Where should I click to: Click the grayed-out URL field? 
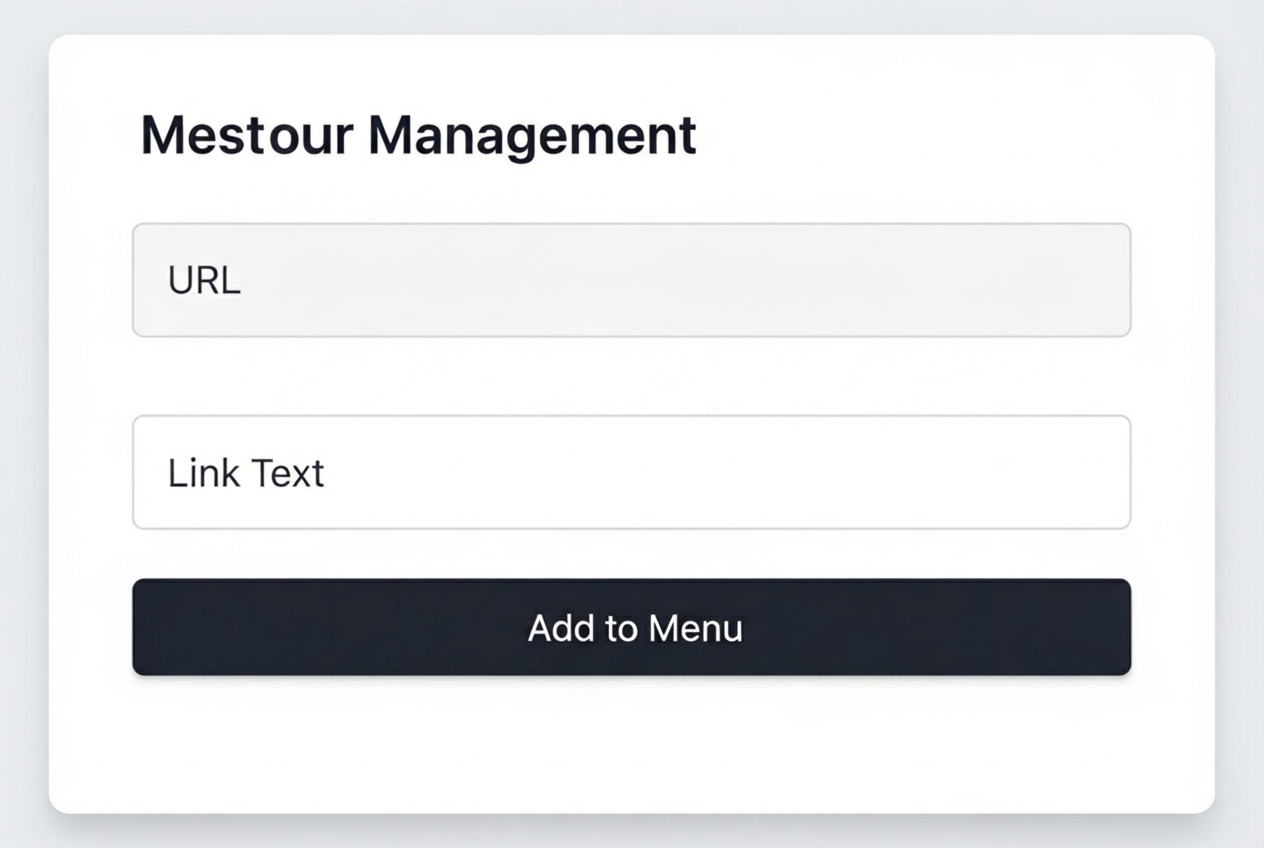point(630,280)
